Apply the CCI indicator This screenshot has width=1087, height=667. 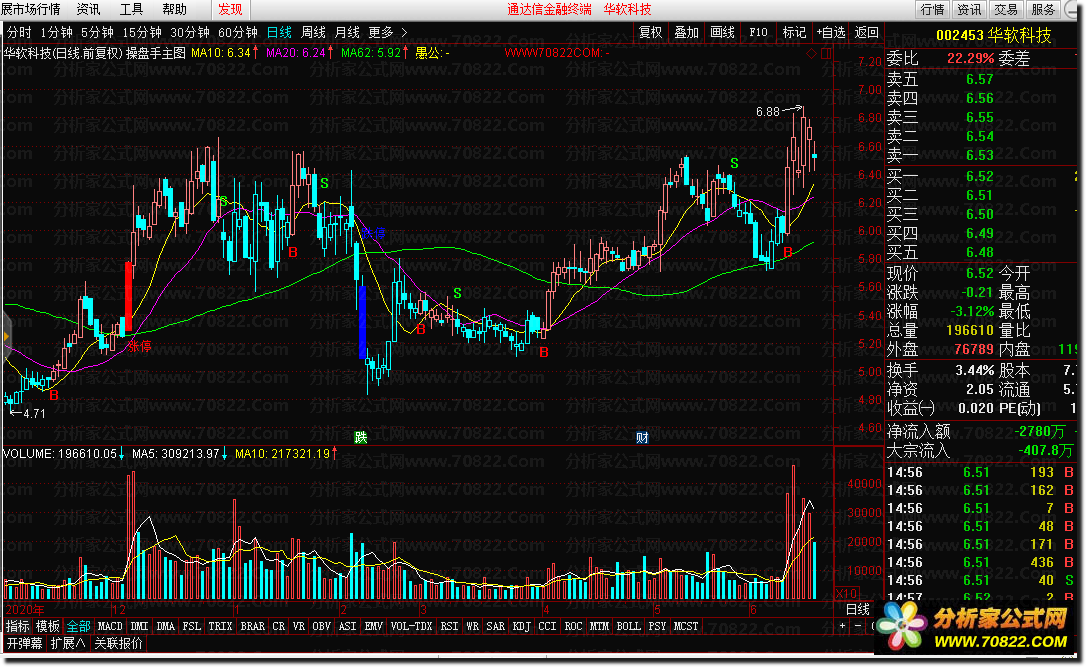point(548,626)
